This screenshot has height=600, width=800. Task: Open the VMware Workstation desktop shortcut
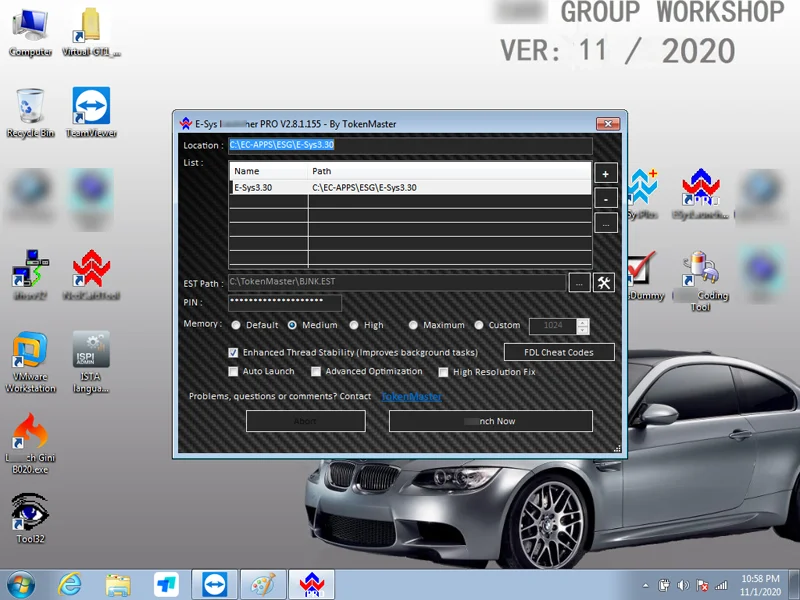(30, 362)
